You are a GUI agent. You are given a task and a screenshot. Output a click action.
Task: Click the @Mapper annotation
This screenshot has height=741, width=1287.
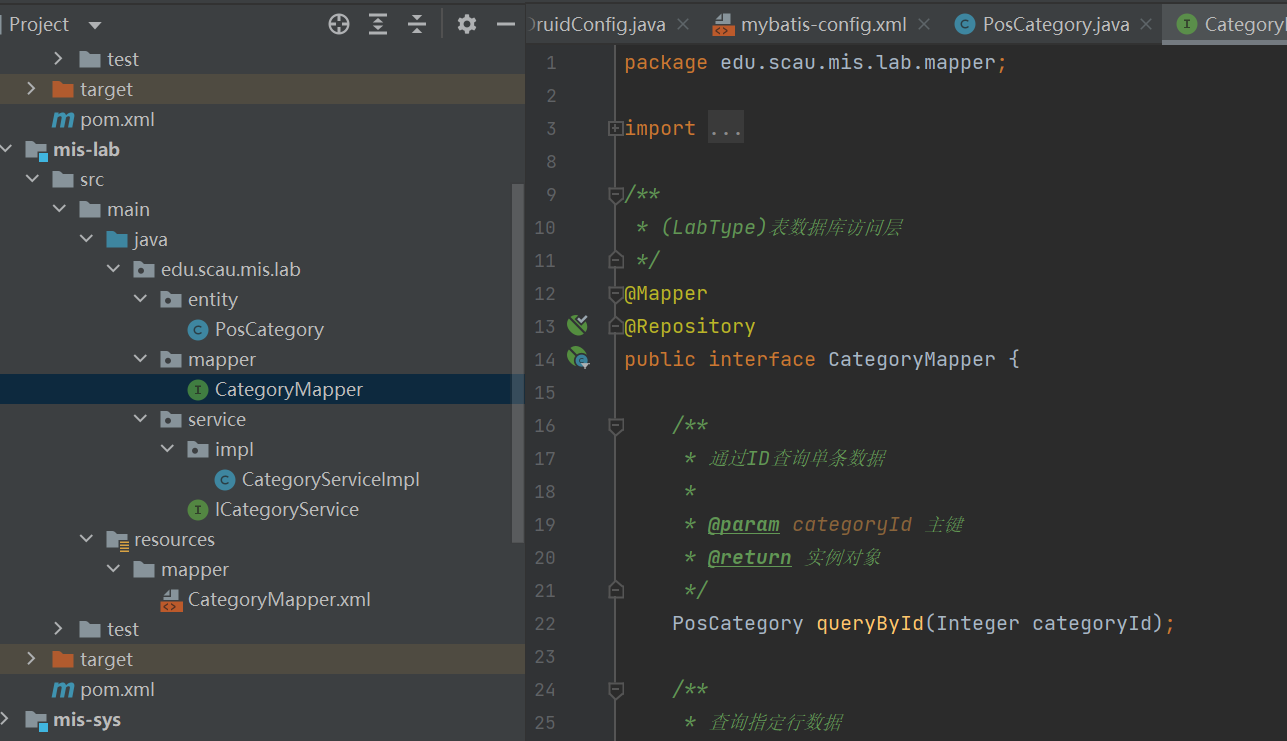click(666, 293)
